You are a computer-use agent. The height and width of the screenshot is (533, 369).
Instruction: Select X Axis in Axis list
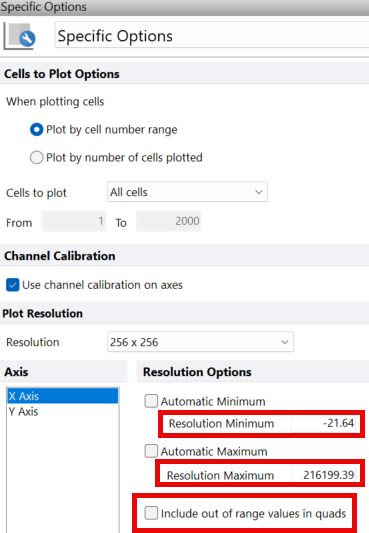(x=63, y=396)
